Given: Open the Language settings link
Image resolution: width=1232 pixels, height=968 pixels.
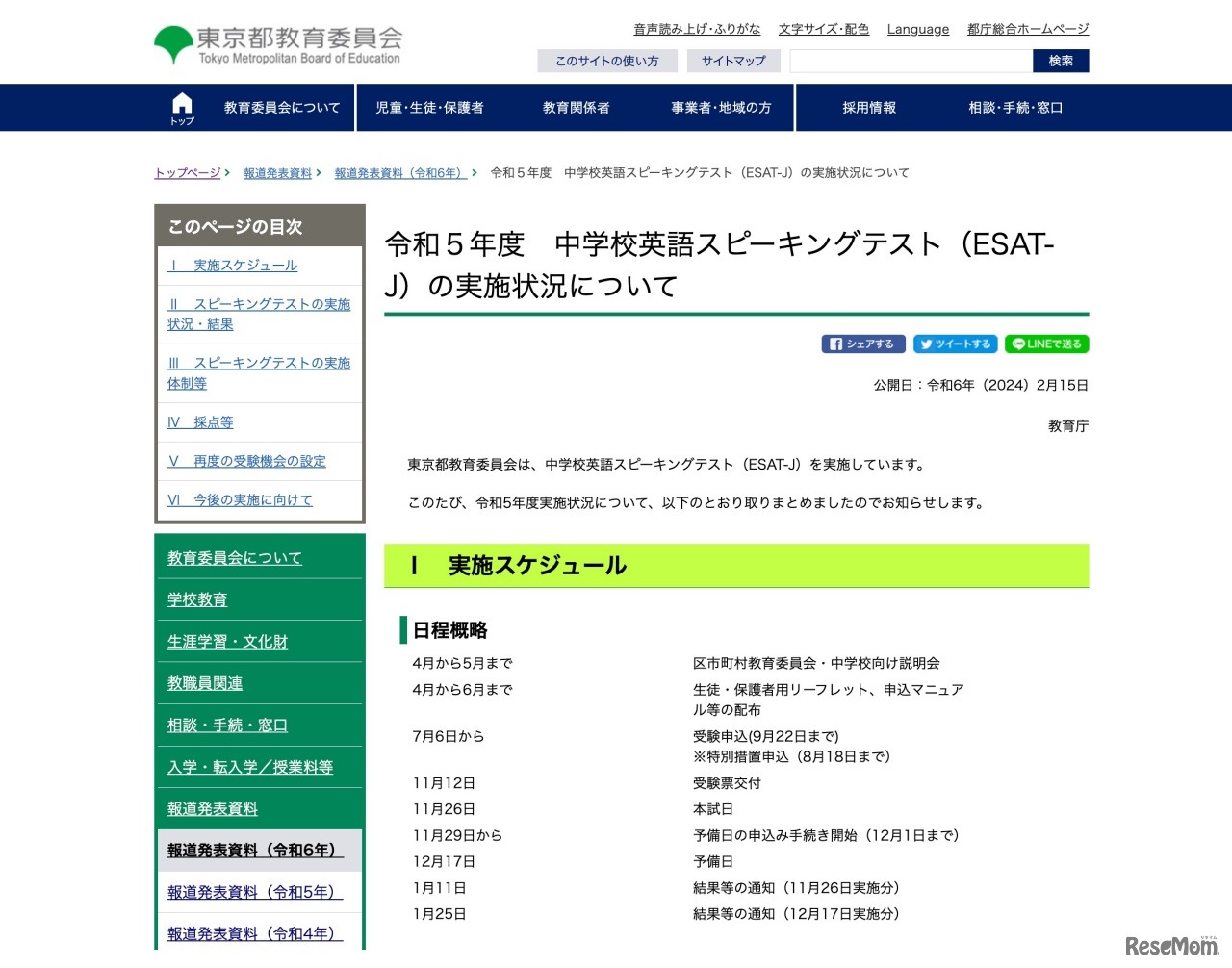Looking at the screenshot, I should point(917,29).
